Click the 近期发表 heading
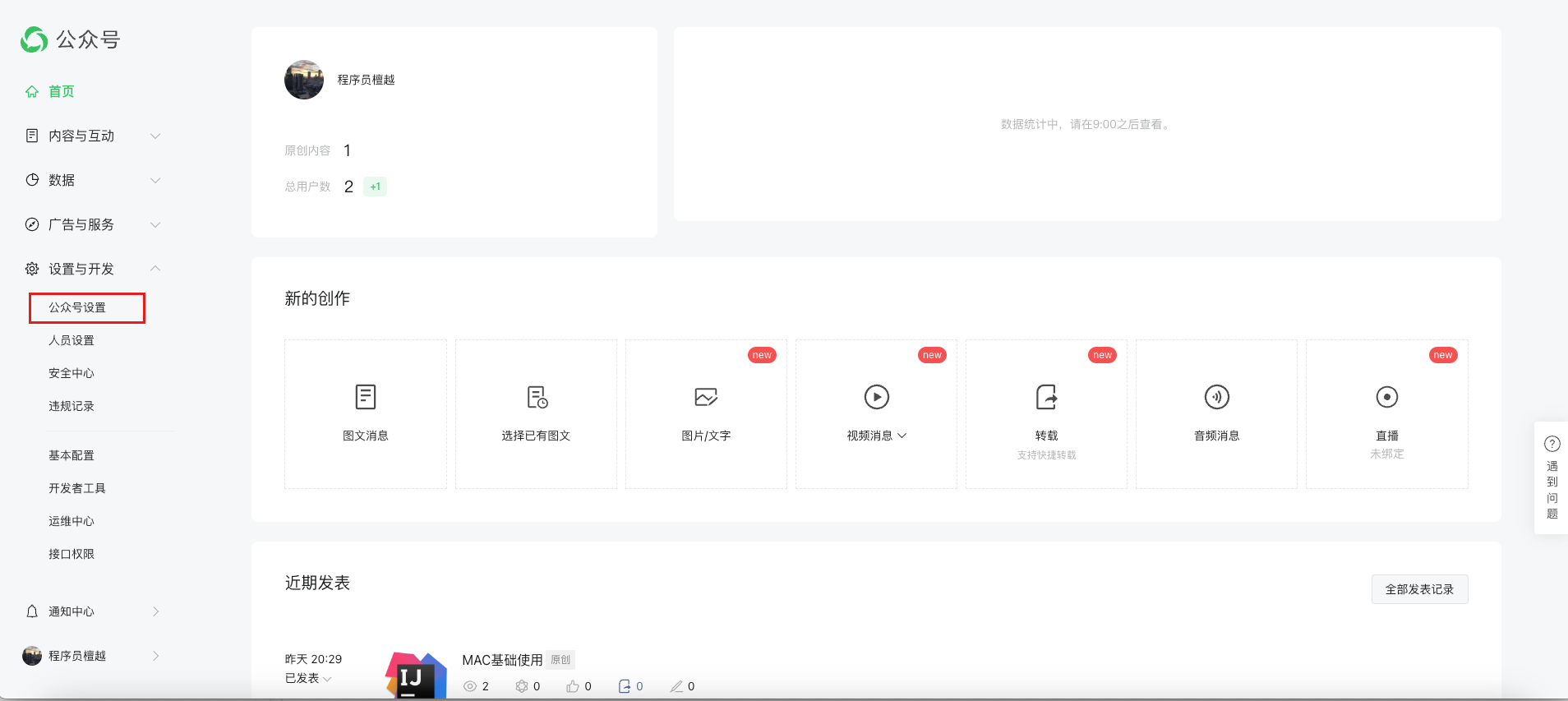 pos(317,583)
